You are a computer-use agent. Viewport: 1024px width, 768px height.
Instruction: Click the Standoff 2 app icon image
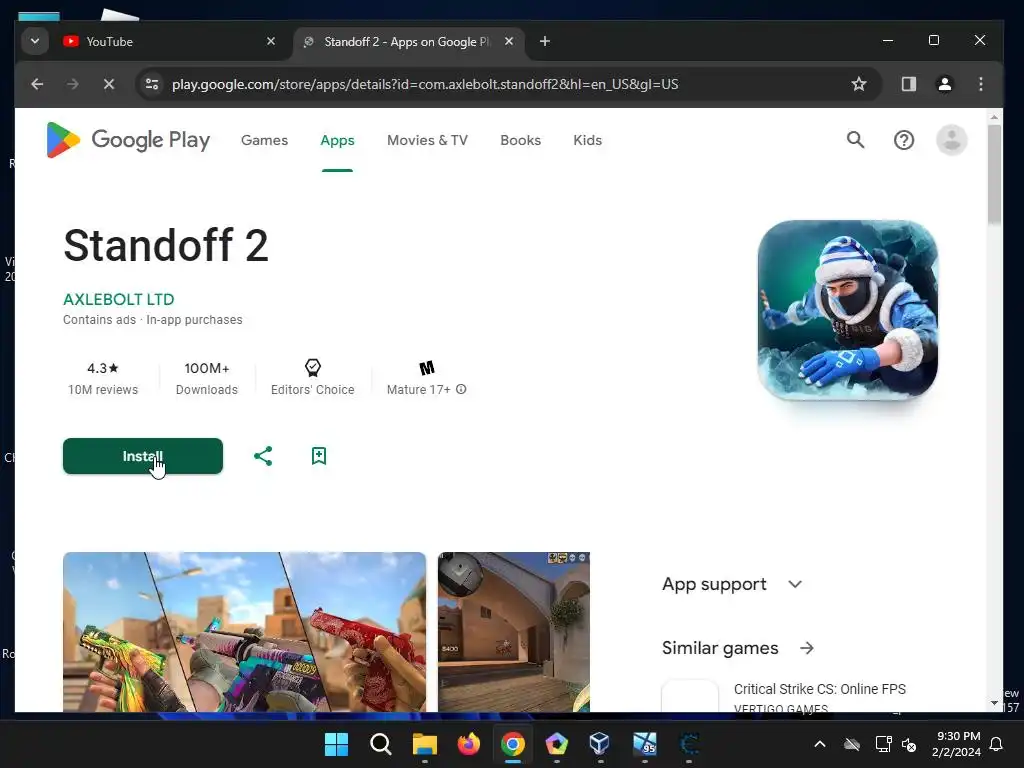pos(848,310)
